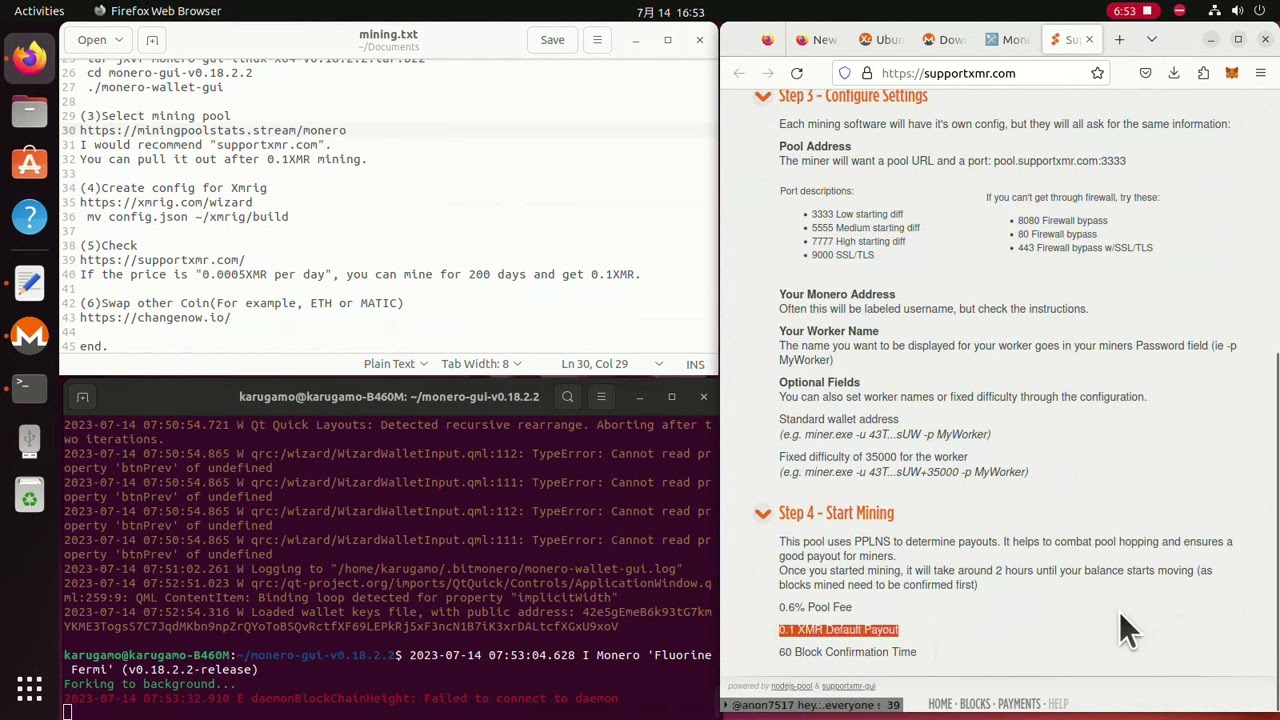This screenshot has height=720, width=1280.
Task: Collapse Step 4 Start Mining section
Action: click(x=763, y=513)
